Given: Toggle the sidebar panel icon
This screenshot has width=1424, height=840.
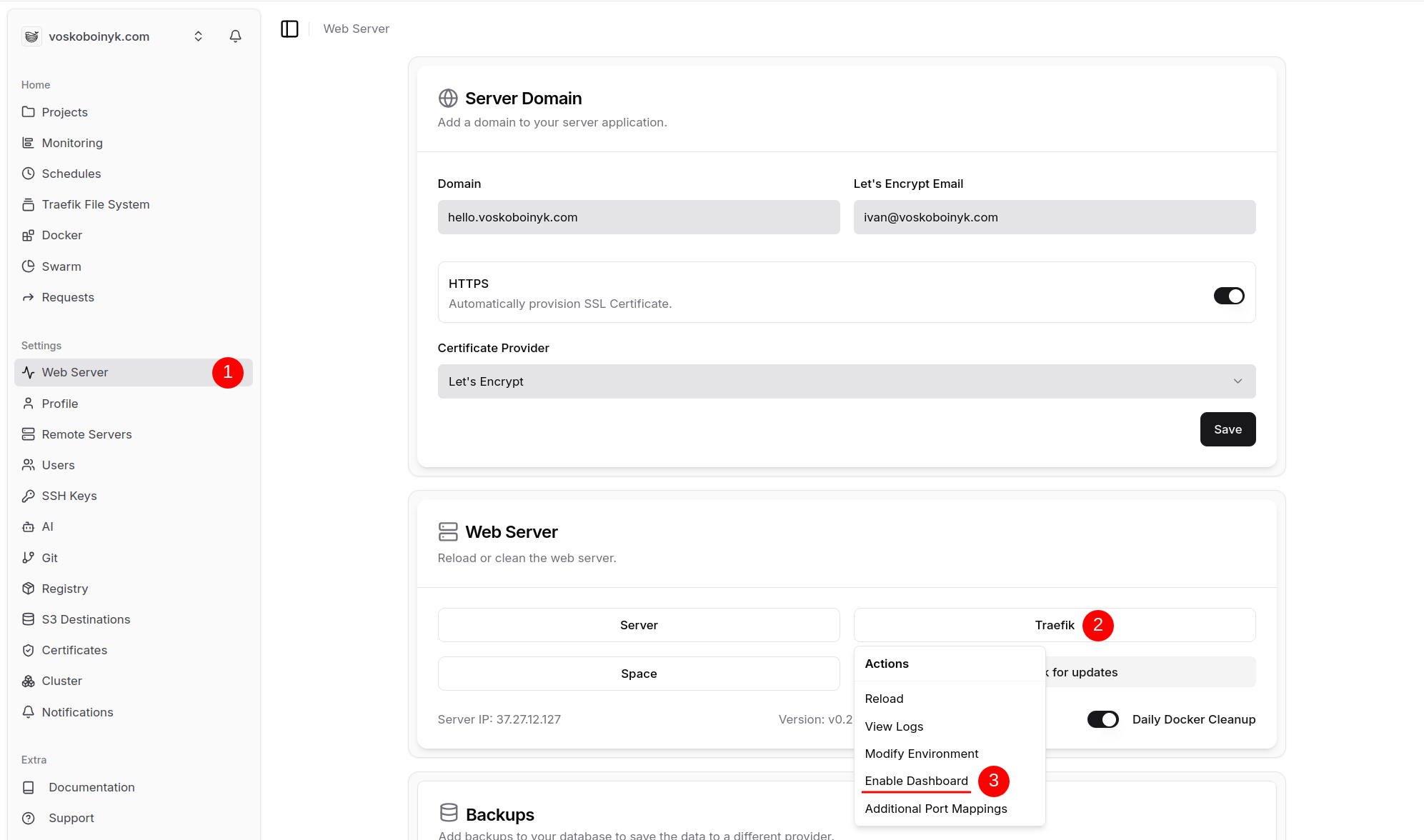Looking at the screenshot, I should point(289,29).
